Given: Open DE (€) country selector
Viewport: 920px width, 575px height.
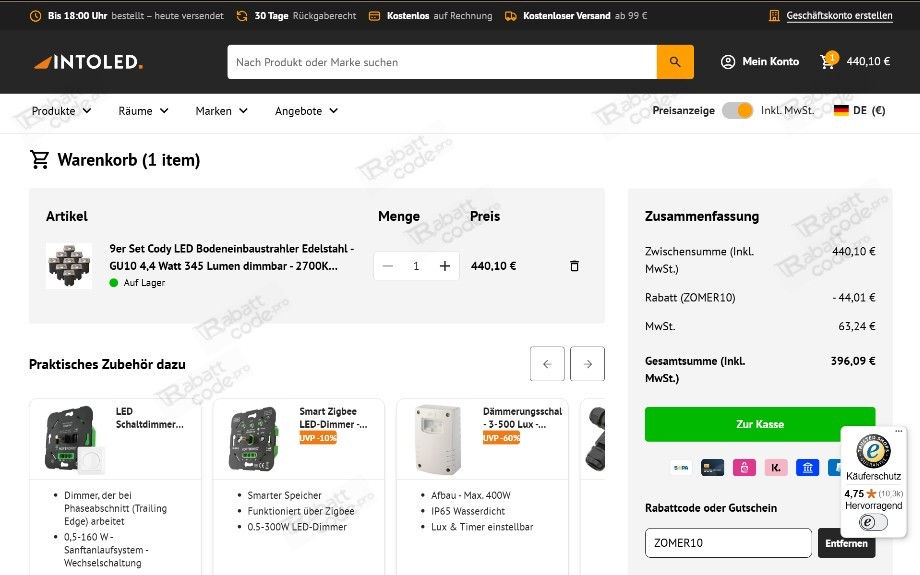Looking at the screenshot, I should click(860, 110).
